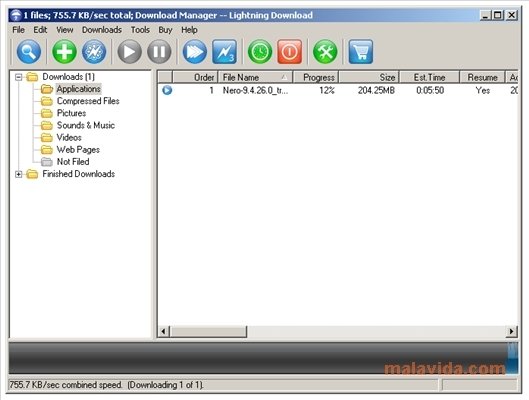This screenshot has height=400, width=529.
Task: Click the green clock scheduler icon
Action: 260,52
